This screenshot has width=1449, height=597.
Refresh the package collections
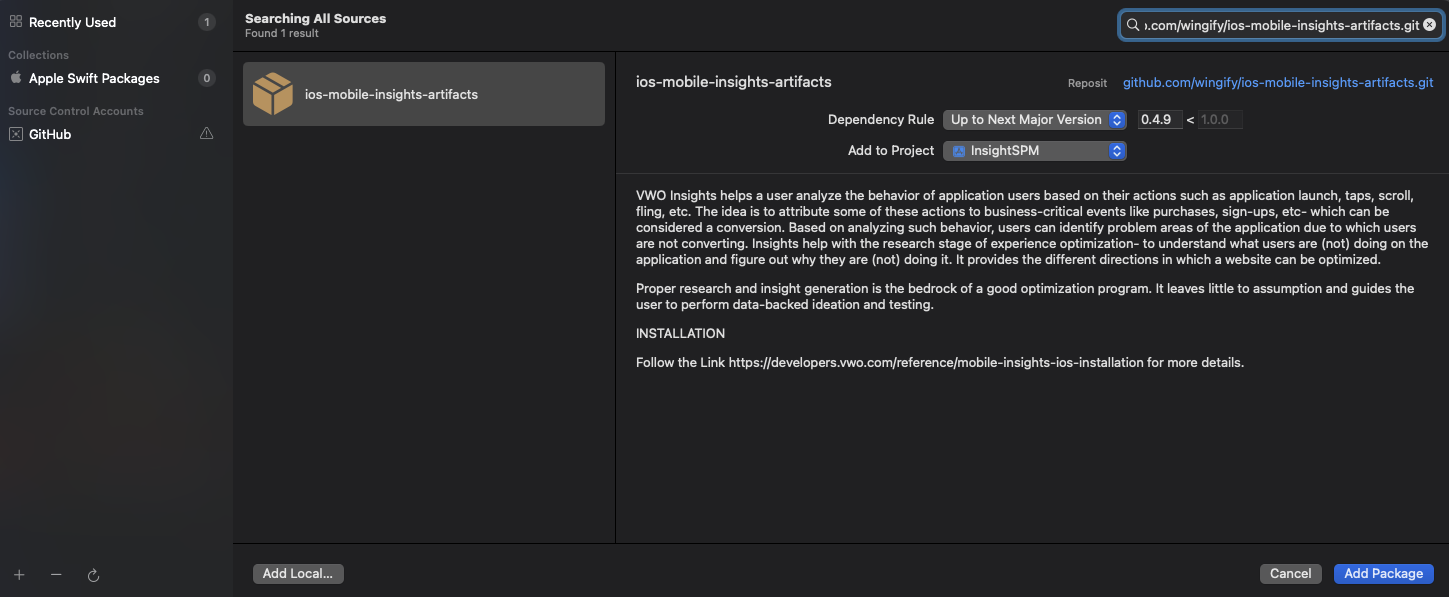click(93, 575)
